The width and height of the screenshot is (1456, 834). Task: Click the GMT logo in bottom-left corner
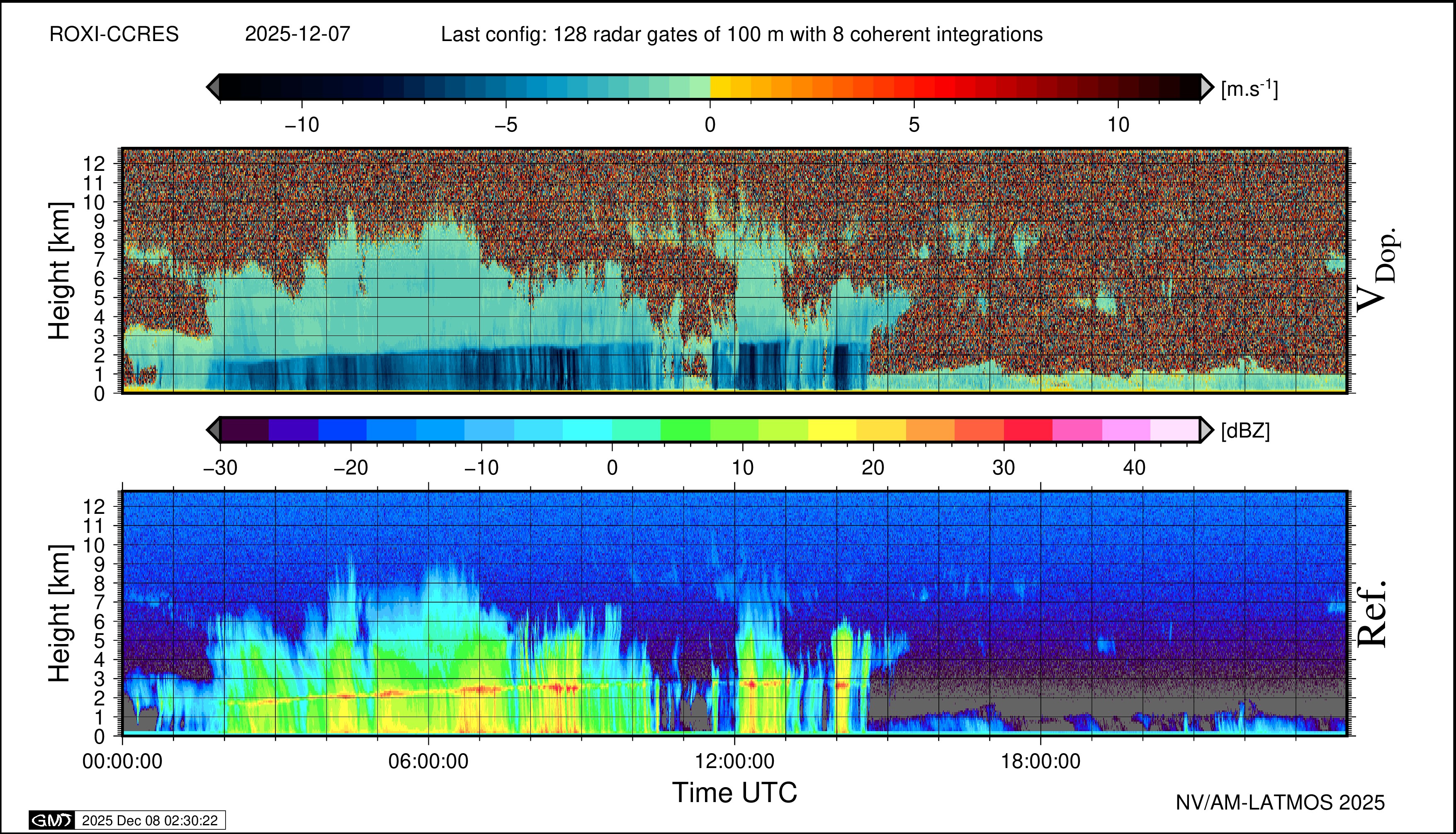(51, 820)
